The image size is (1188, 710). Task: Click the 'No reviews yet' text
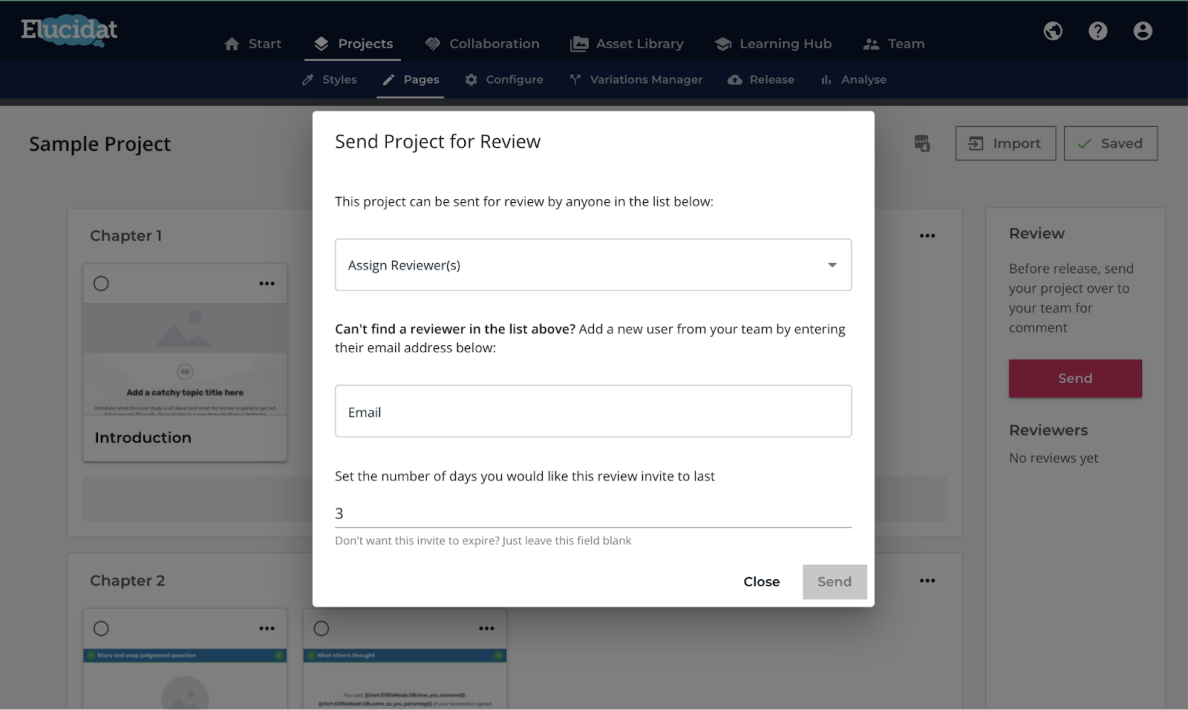pos(1053,458)
